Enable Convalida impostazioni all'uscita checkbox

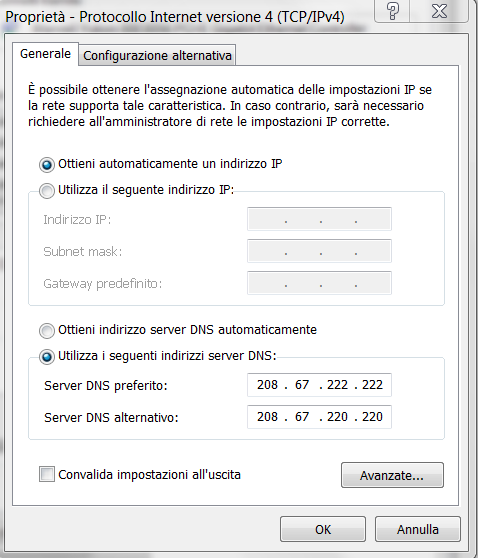click(47, 474)
